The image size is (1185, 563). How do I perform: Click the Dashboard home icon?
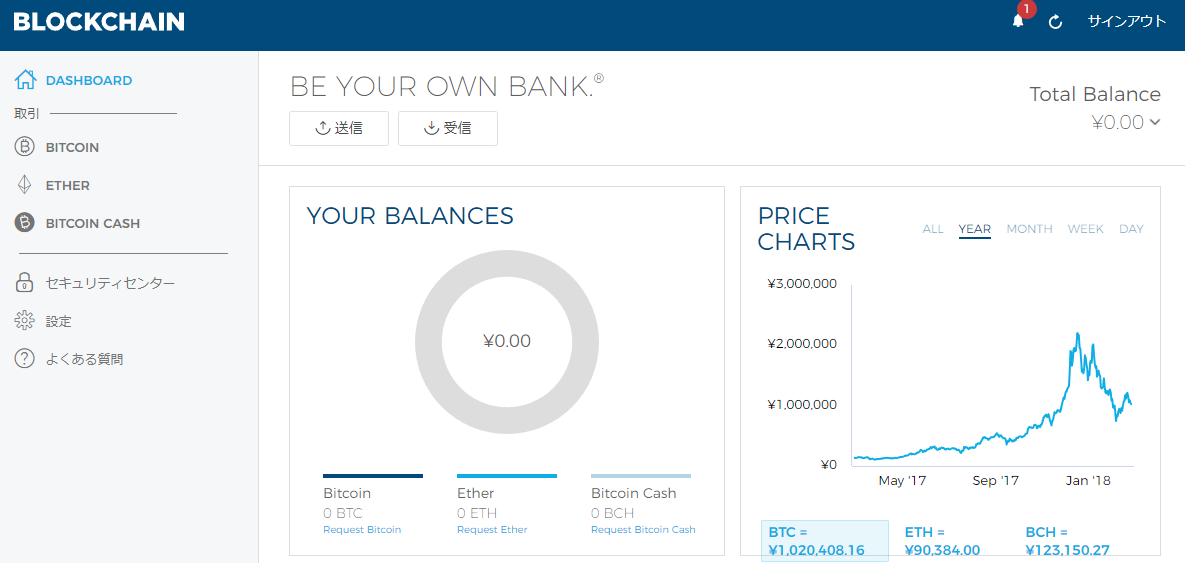pyautogui.click(x=25, y=80)
